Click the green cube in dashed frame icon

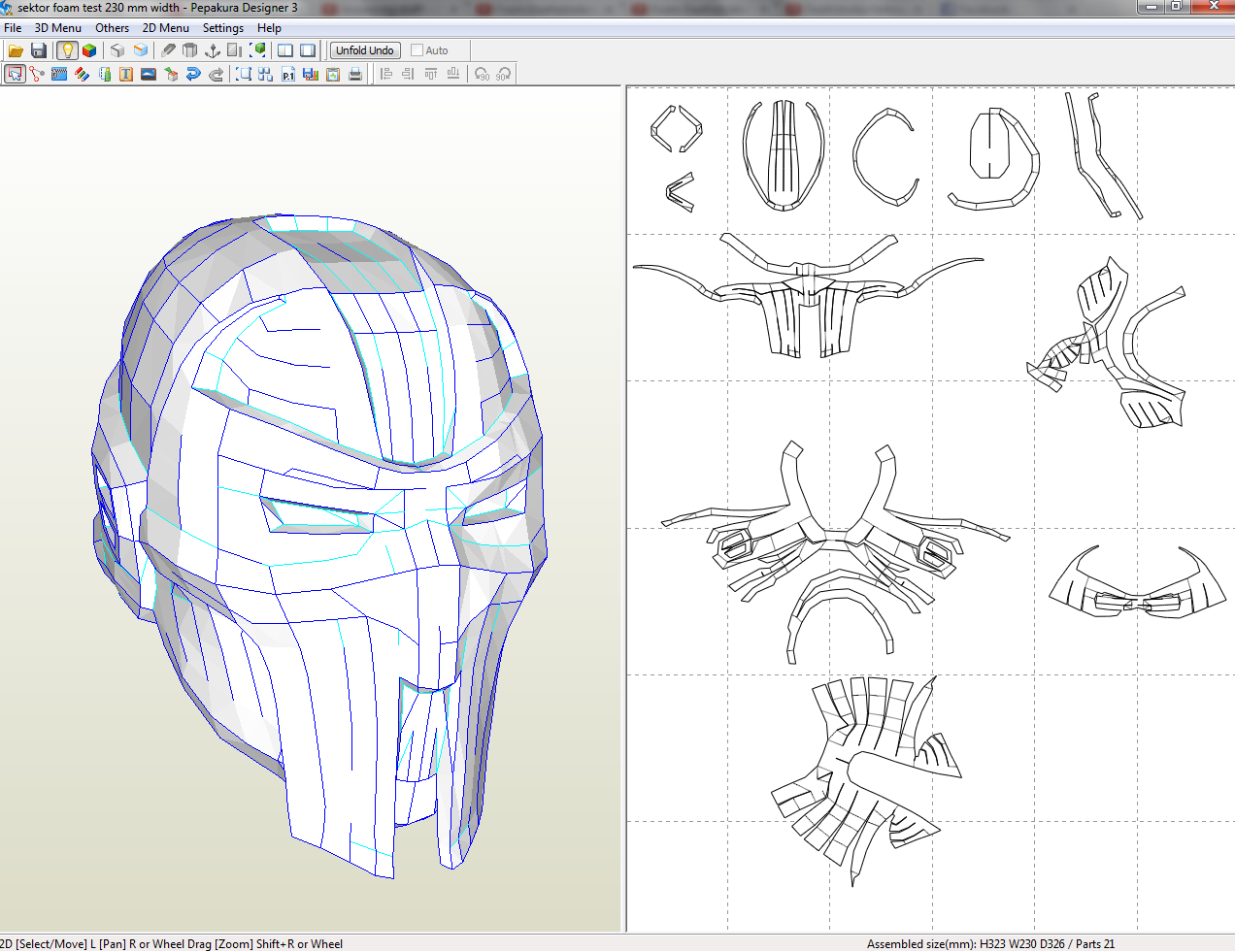[x=258, y=50]
